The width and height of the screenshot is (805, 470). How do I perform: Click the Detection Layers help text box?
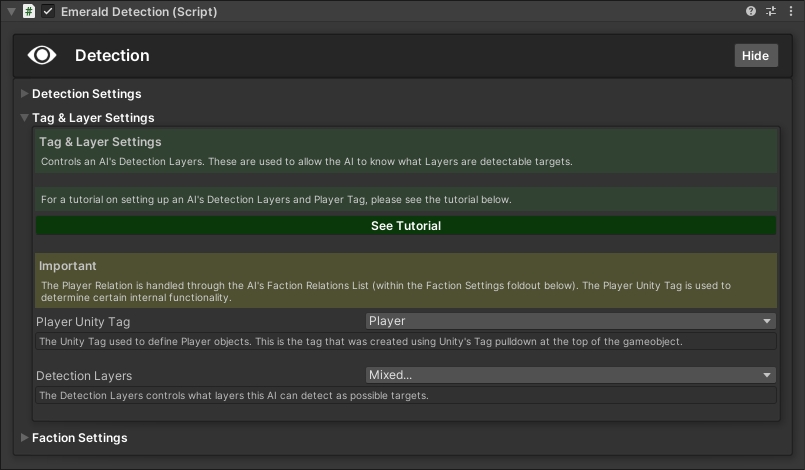406,395
